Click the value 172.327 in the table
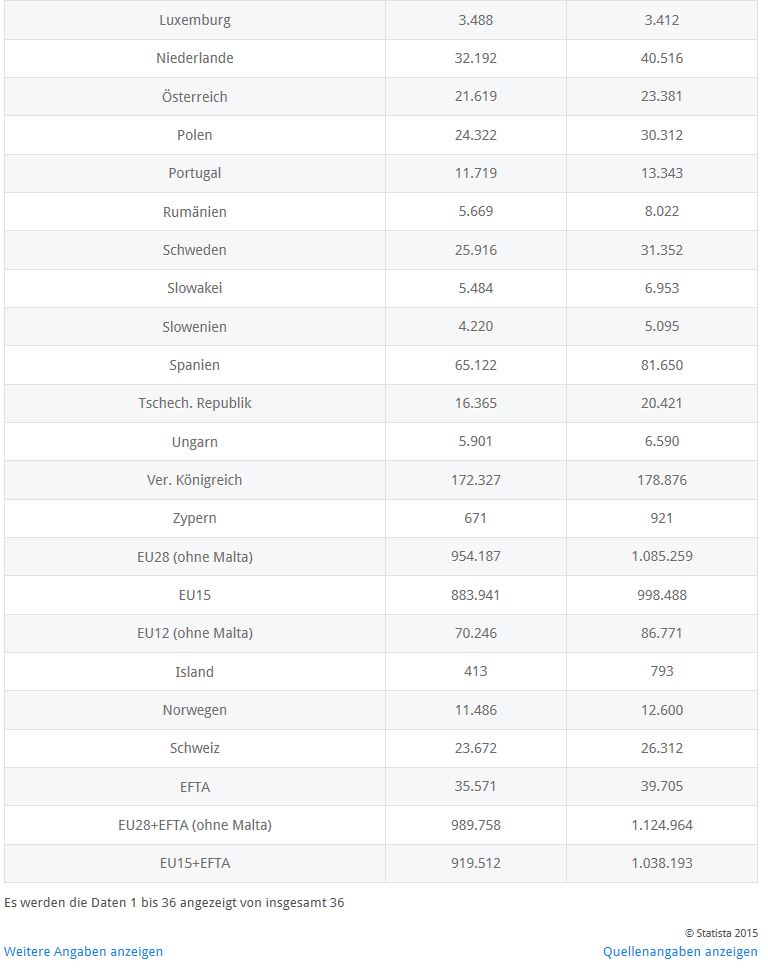Image resolution: width=768 pixels, height=970 pixels. [x=476, y=480]
